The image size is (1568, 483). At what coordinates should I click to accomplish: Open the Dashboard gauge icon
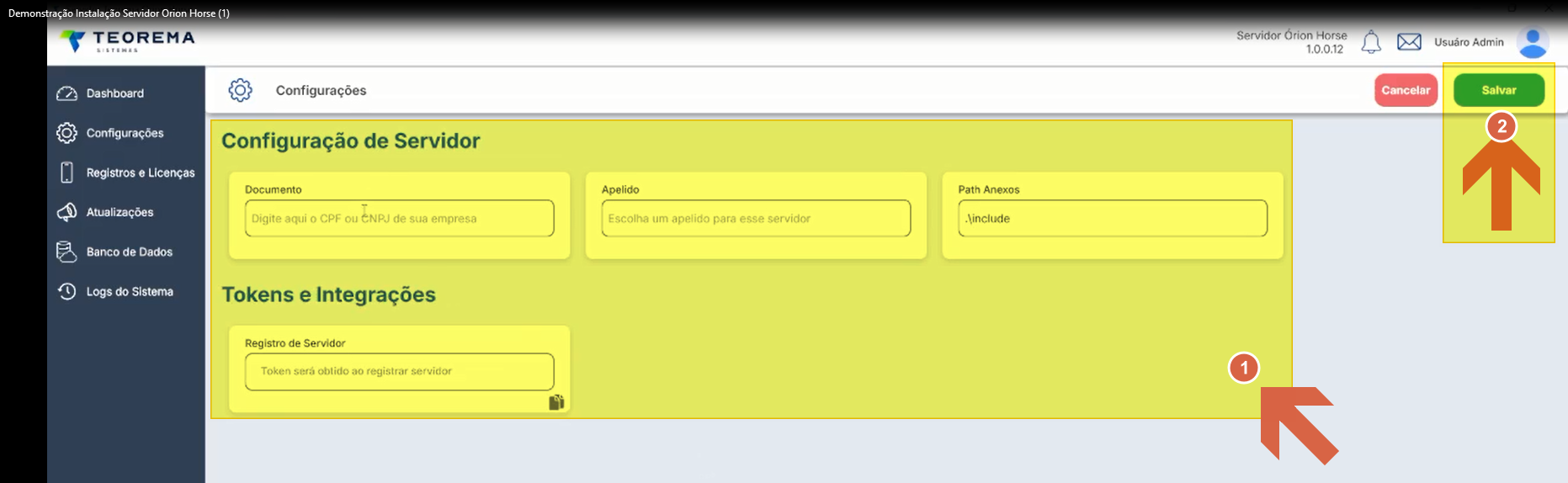point(67,93)
